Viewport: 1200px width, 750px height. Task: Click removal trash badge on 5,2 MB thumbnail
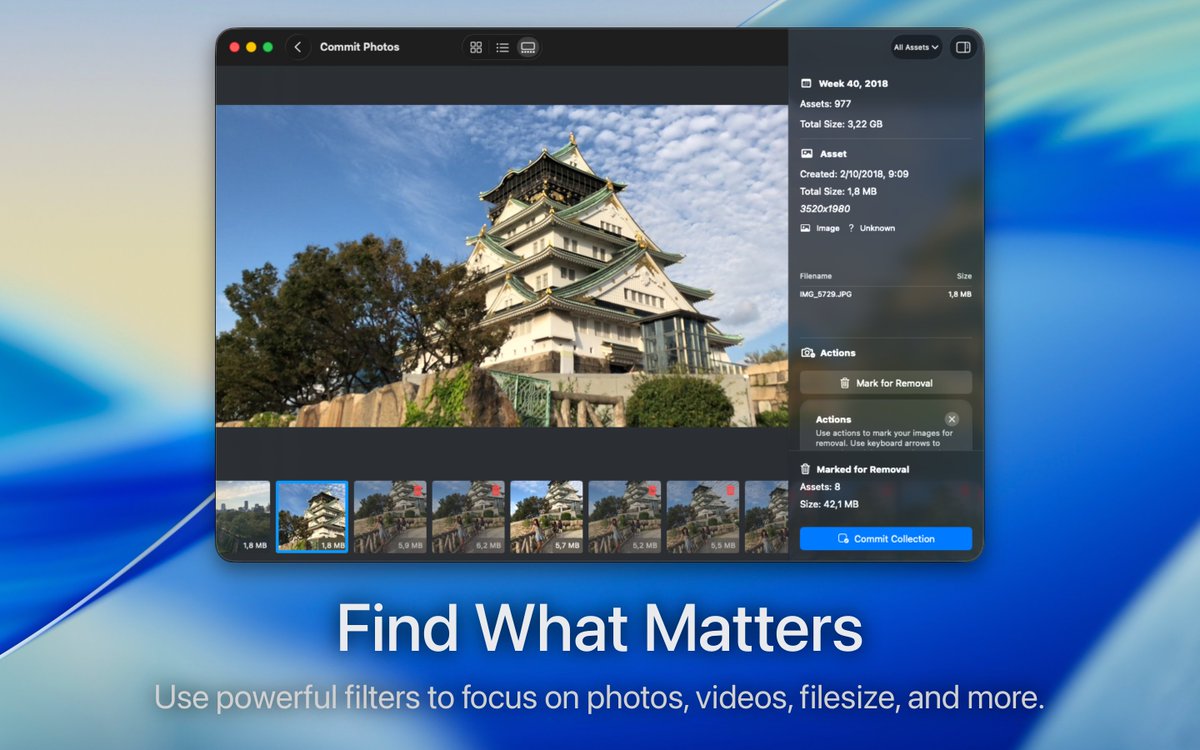651,490
